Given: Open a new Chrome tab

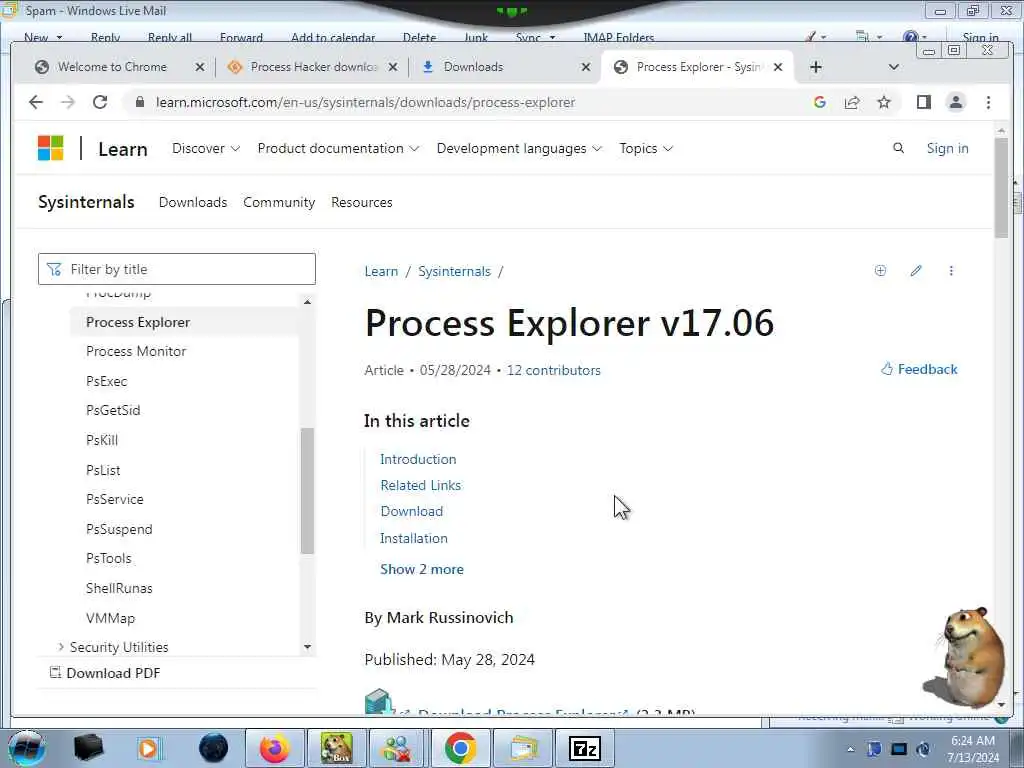Looking at the screenshot, I should pyautogui.click(x=816, y=67).
